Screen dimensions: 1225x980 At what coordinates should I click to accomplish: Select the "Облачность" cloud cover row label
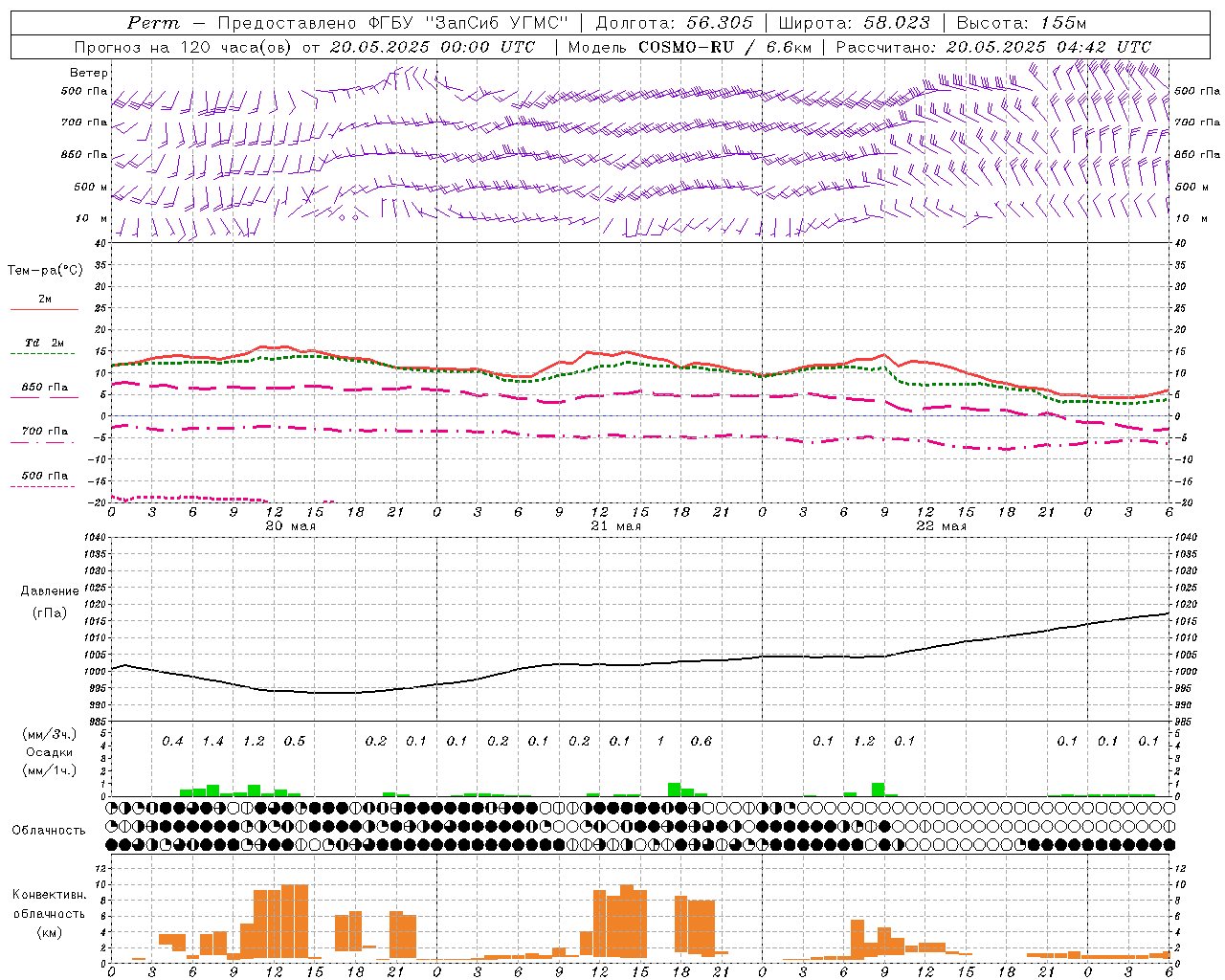[49, 830]
